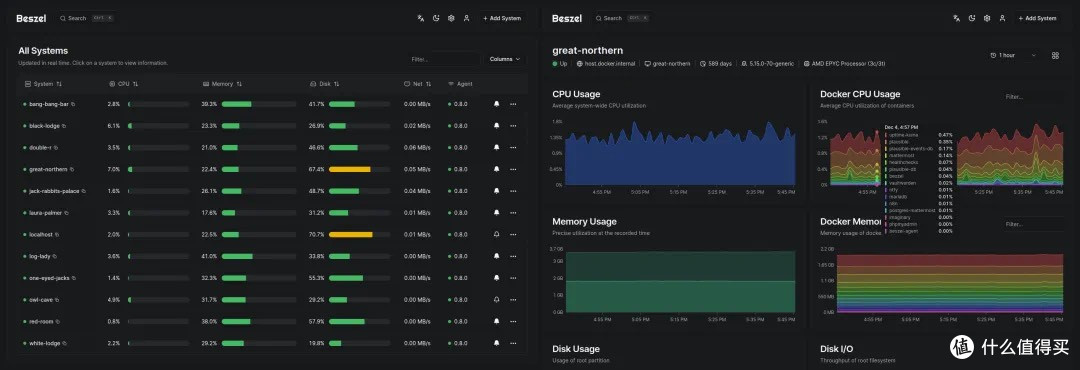
Task: Toggle alerts bell for localhost system
Action: click(x=497, y=235)
